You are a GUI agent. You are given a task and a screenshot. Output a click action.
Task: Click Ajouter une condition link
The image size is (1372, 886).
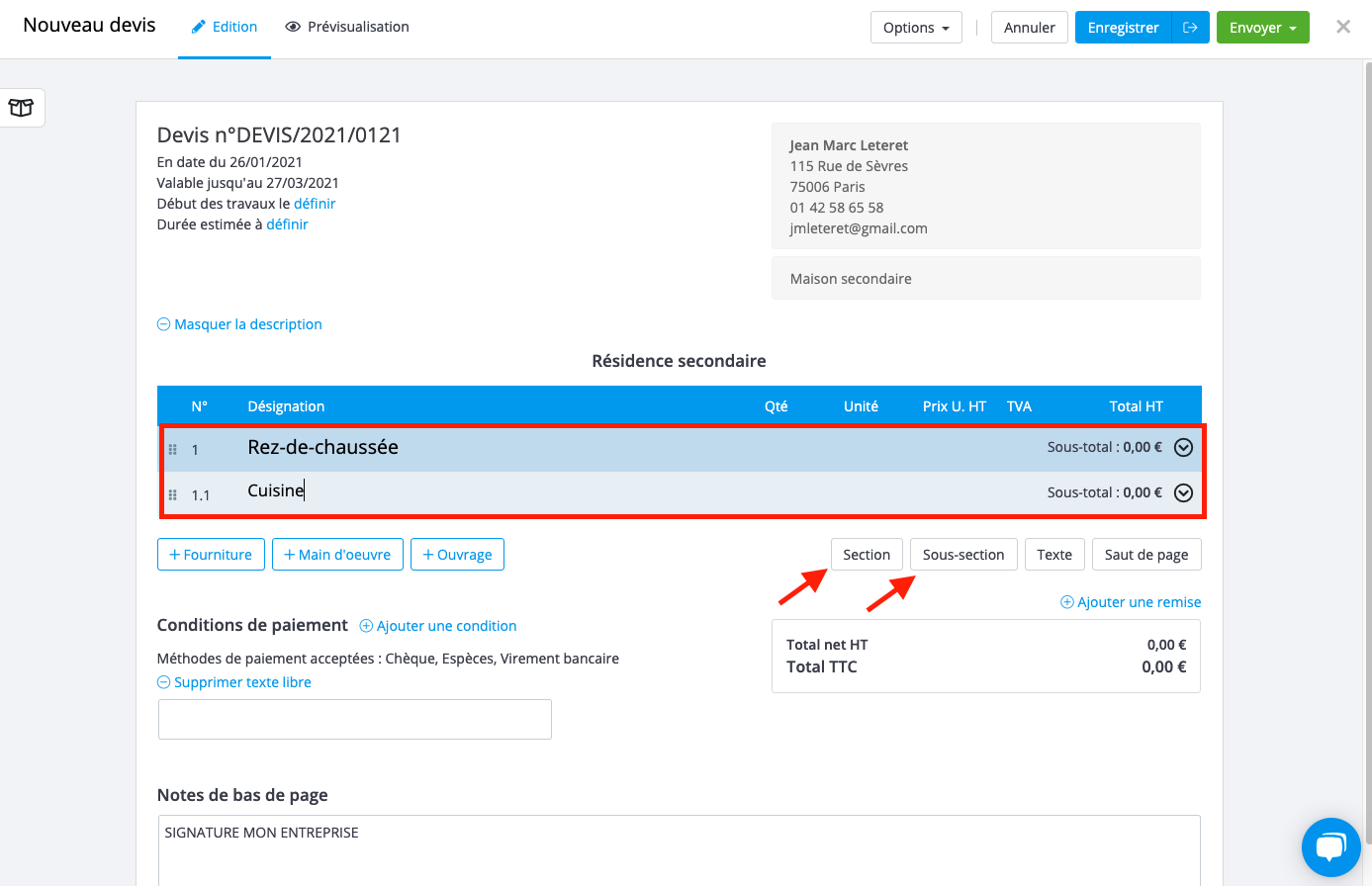click(x=437, y=626)
